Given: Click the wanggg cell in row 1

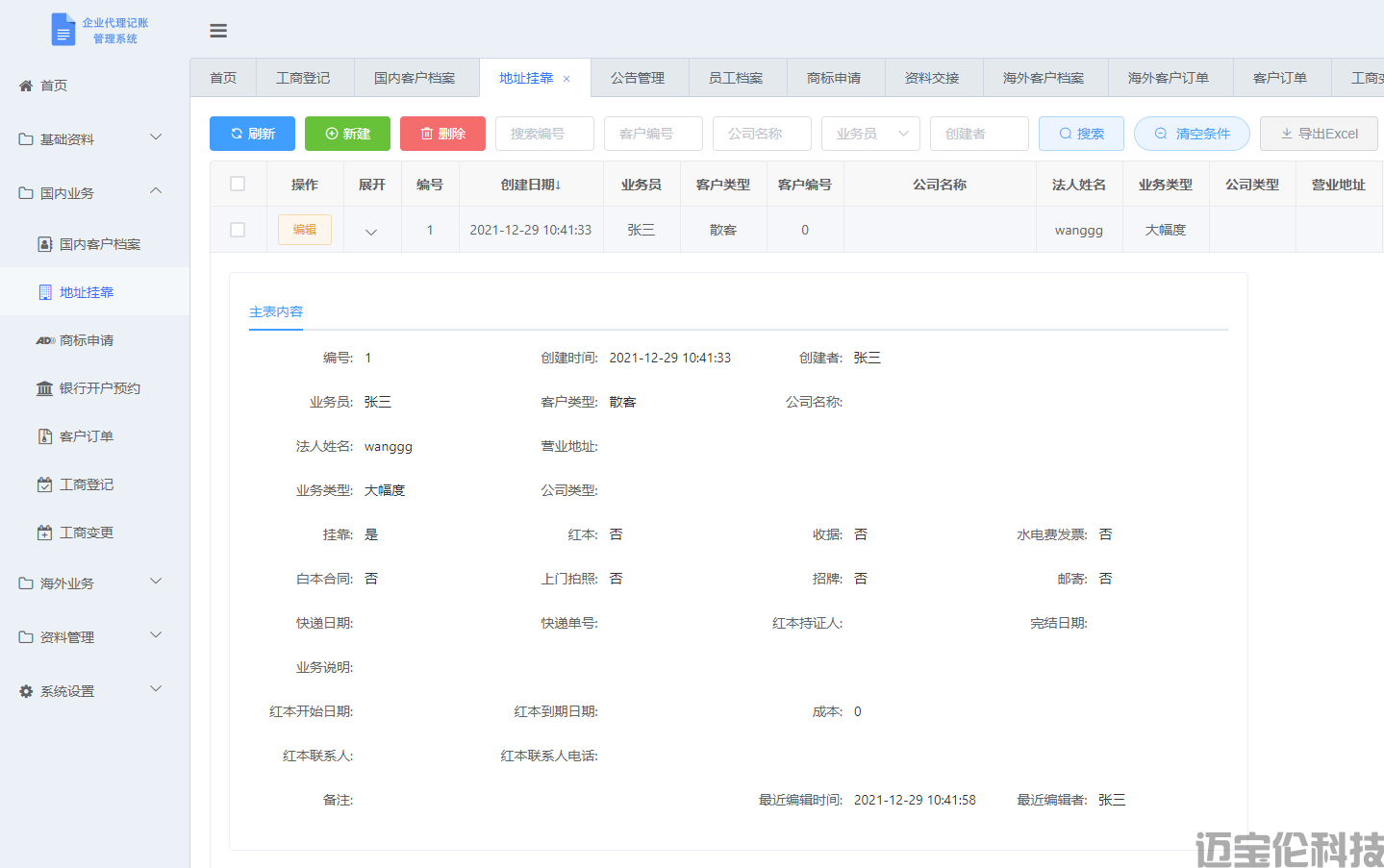Looking at the screenshot, I should [1079, 230].
